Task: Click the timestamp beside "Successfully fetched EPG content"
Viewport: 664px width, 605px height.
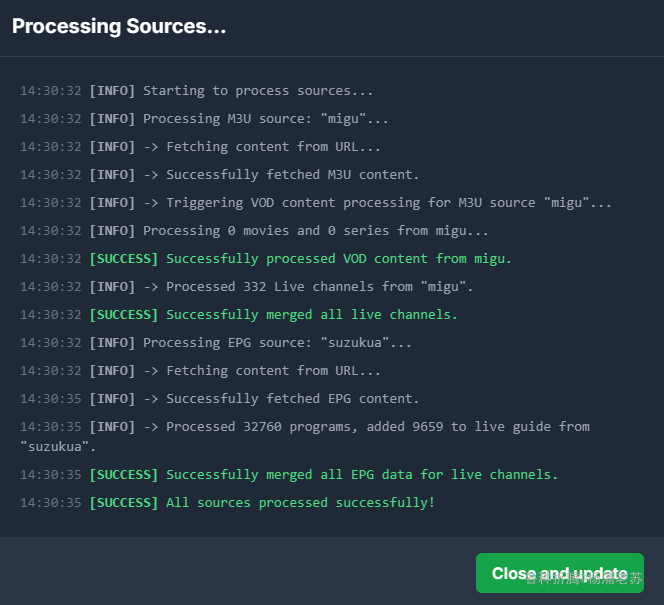Action: (50, 399)
